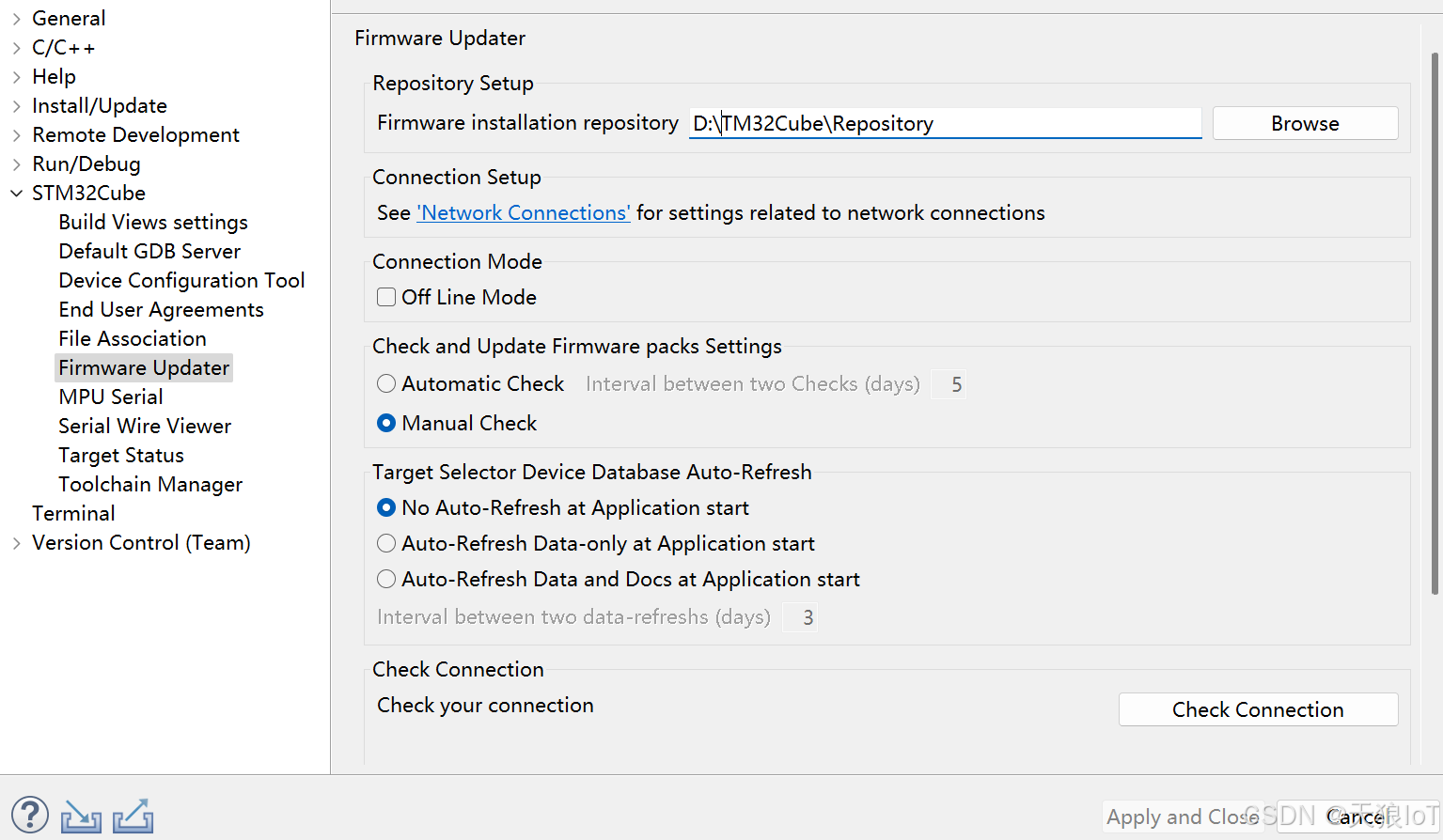Open the Terminal preferences page
The width and height of the screenshot is (1443, 840).
pyautogui.click(x=73, y=514)
